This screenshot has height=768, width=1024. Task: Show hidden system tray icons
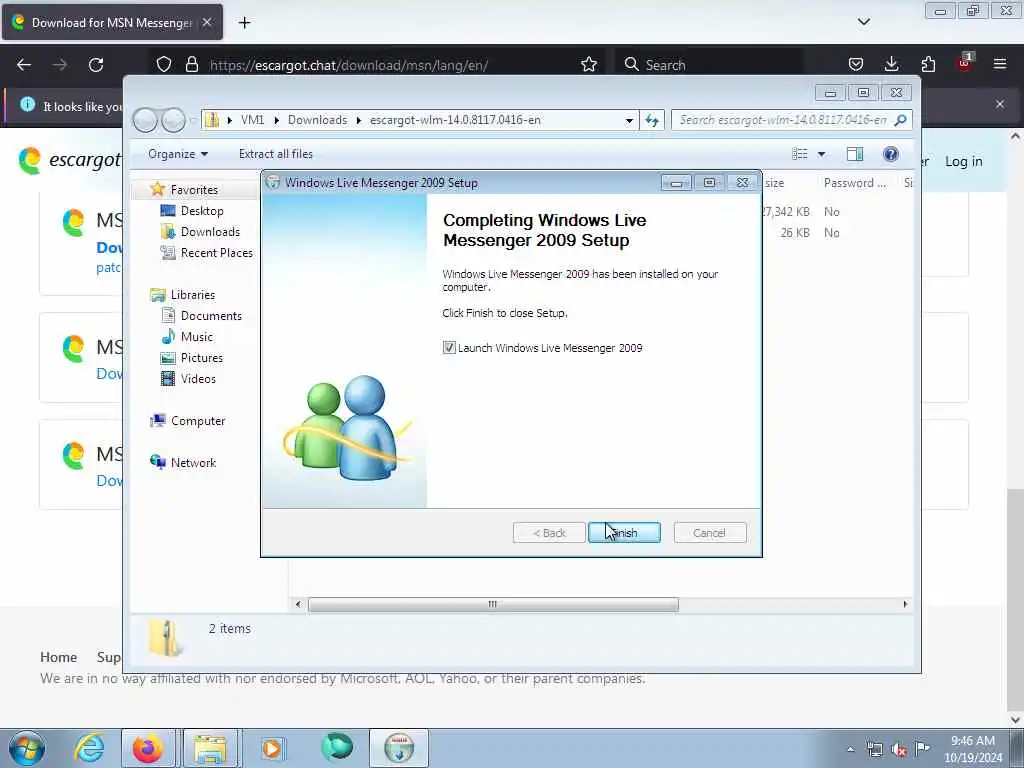850,750
